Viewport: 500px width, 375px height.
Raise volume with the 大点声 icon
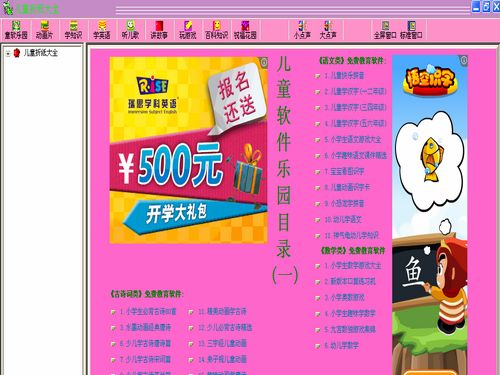(x=328, y=30)
